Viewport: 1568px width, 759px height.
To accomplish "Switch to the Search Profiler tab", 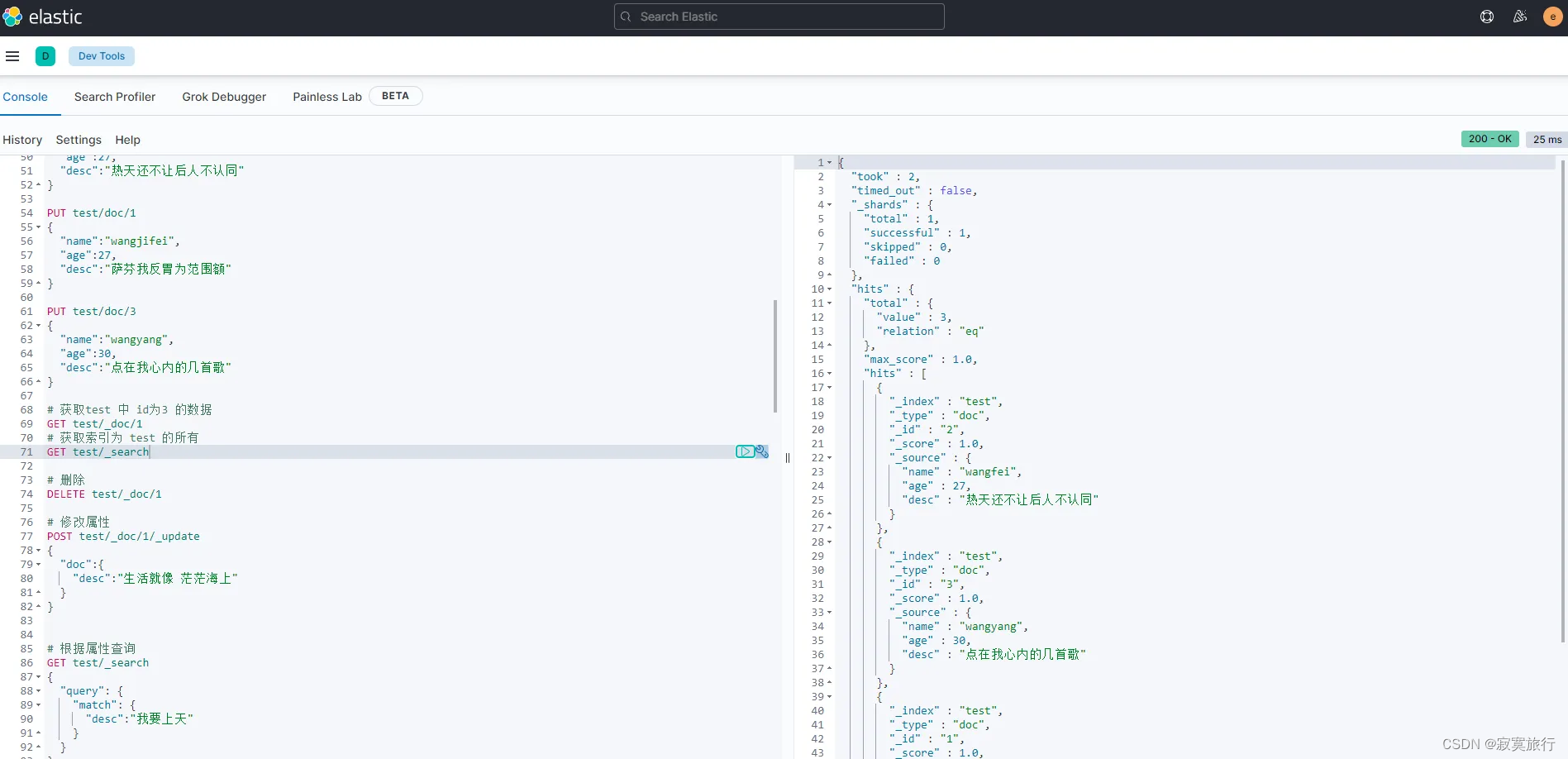I will click(x=115, y=97).
